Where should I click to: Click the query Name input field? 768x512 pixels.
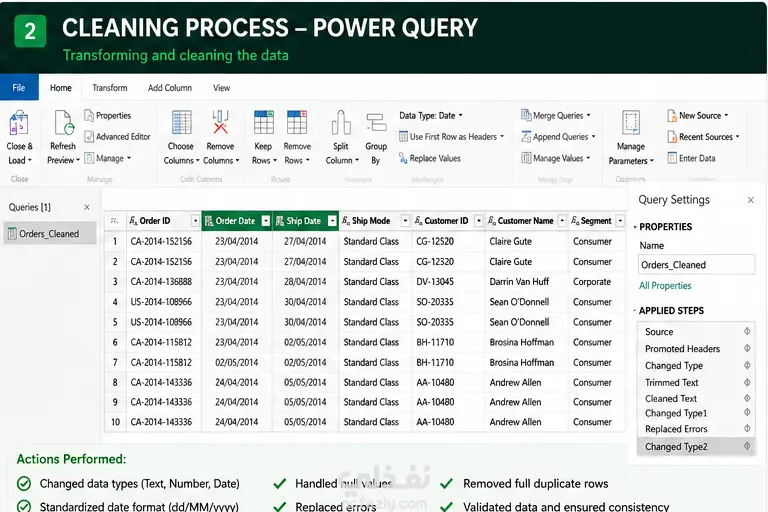[696, 265]
